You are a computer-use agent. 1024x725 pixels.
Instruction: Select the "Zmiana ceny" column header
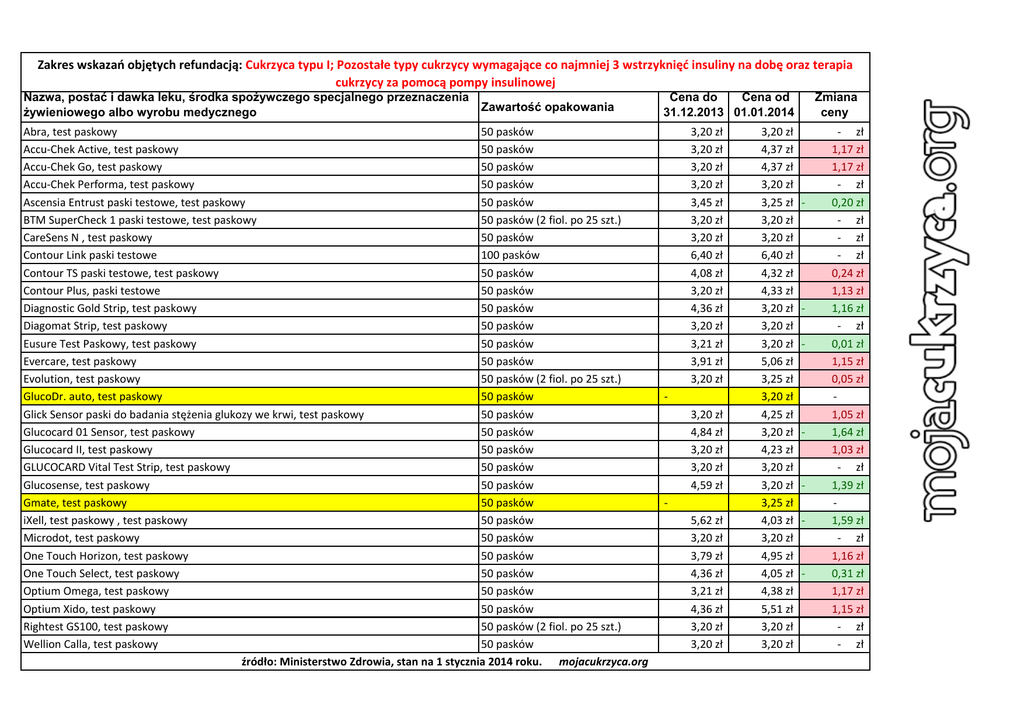pyautogui.click(x=834, y=105)
